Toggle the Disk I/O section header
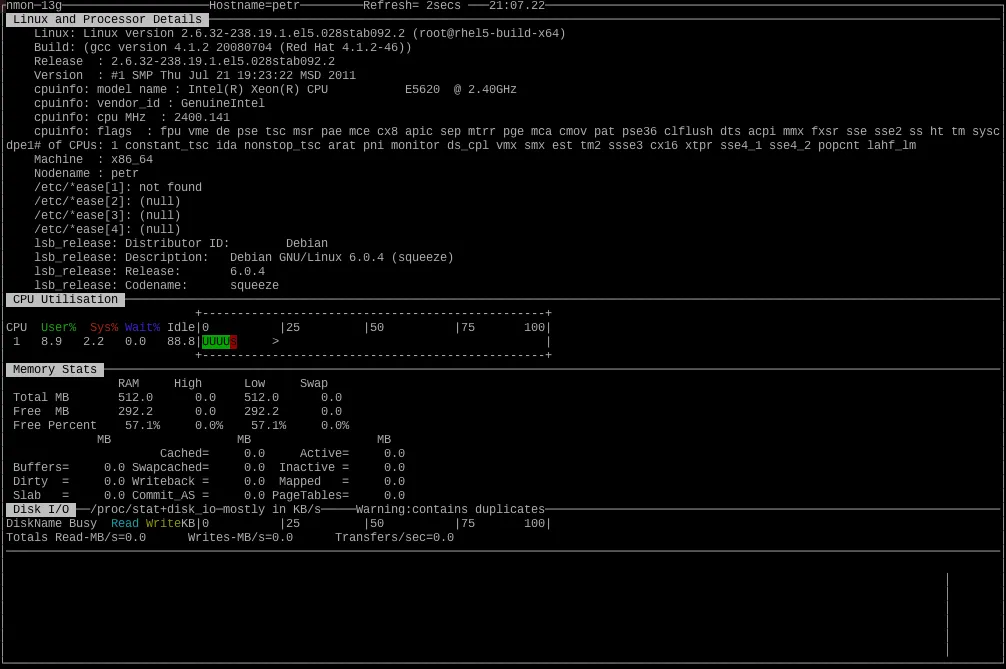The image size is (1006, 669). tap(39, 509)
